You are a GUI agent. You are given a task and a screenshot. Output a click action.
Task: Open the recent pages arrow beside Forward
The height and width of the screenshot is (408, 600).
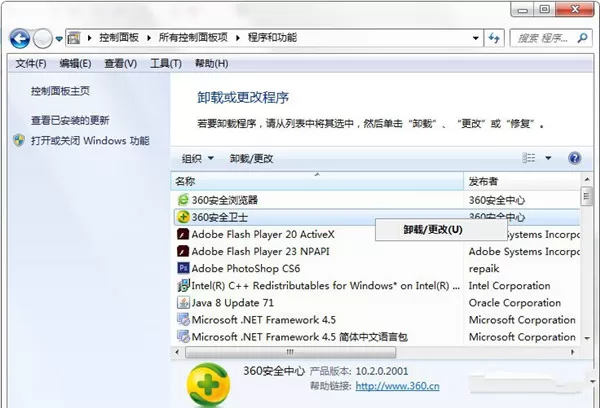point(59,39)
